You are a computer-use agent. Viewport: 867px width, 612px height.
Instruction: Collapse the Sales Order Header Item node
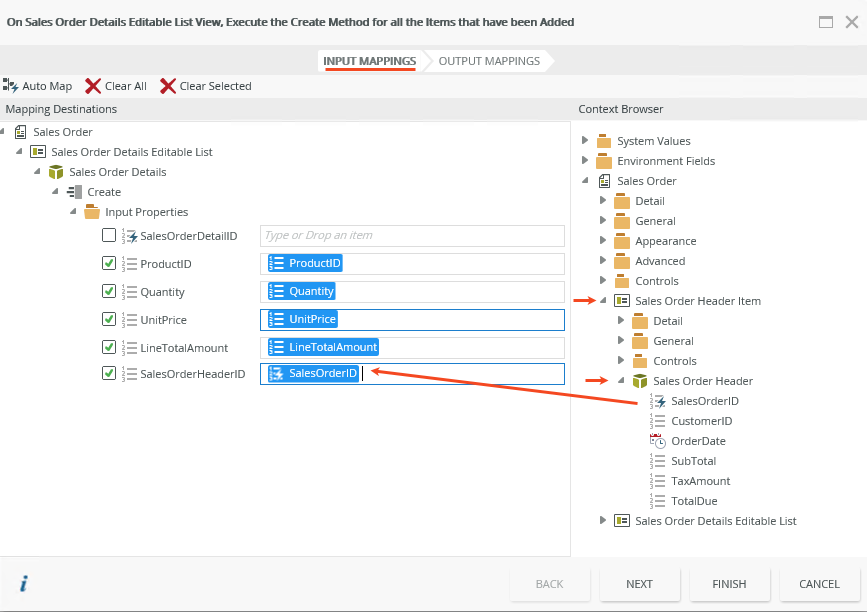coord(603,301)
